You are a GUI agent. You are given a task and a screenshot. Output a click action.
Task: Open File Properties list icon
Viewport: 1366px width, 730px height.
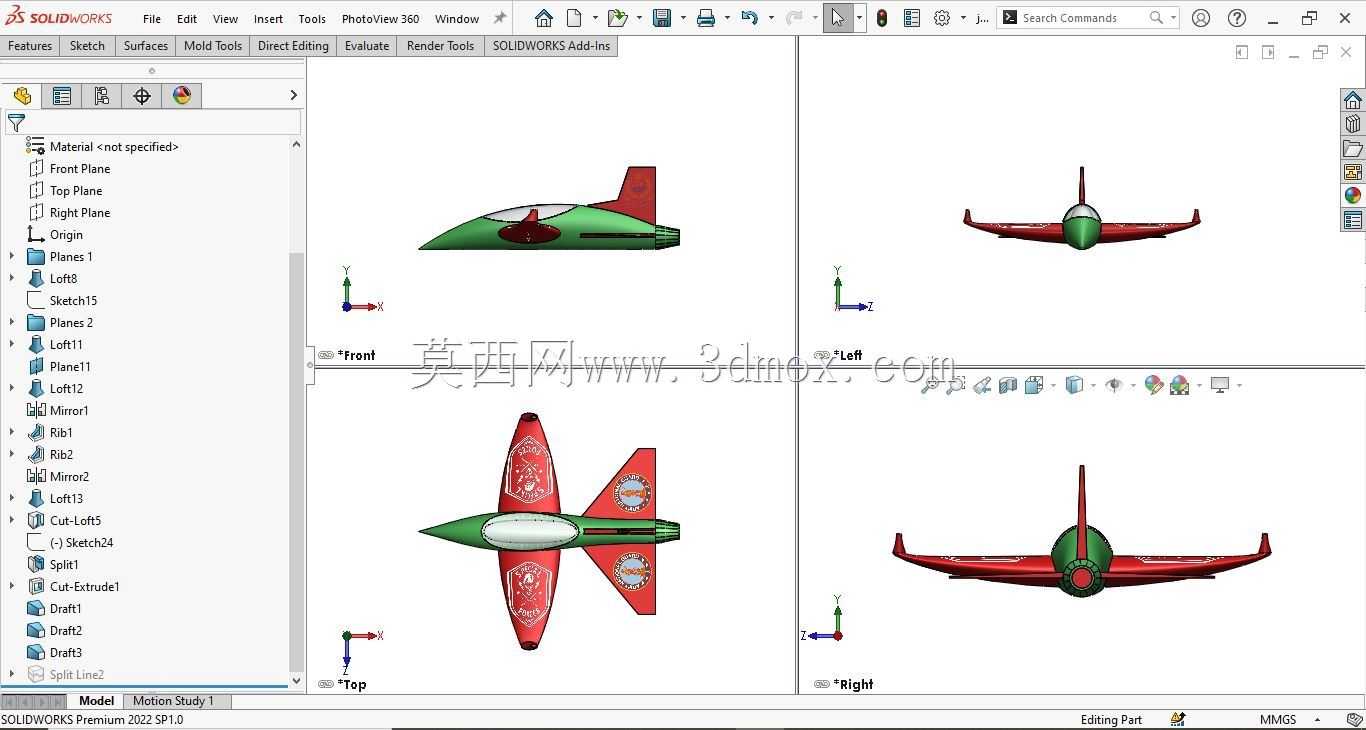click(x=912, y=18)
